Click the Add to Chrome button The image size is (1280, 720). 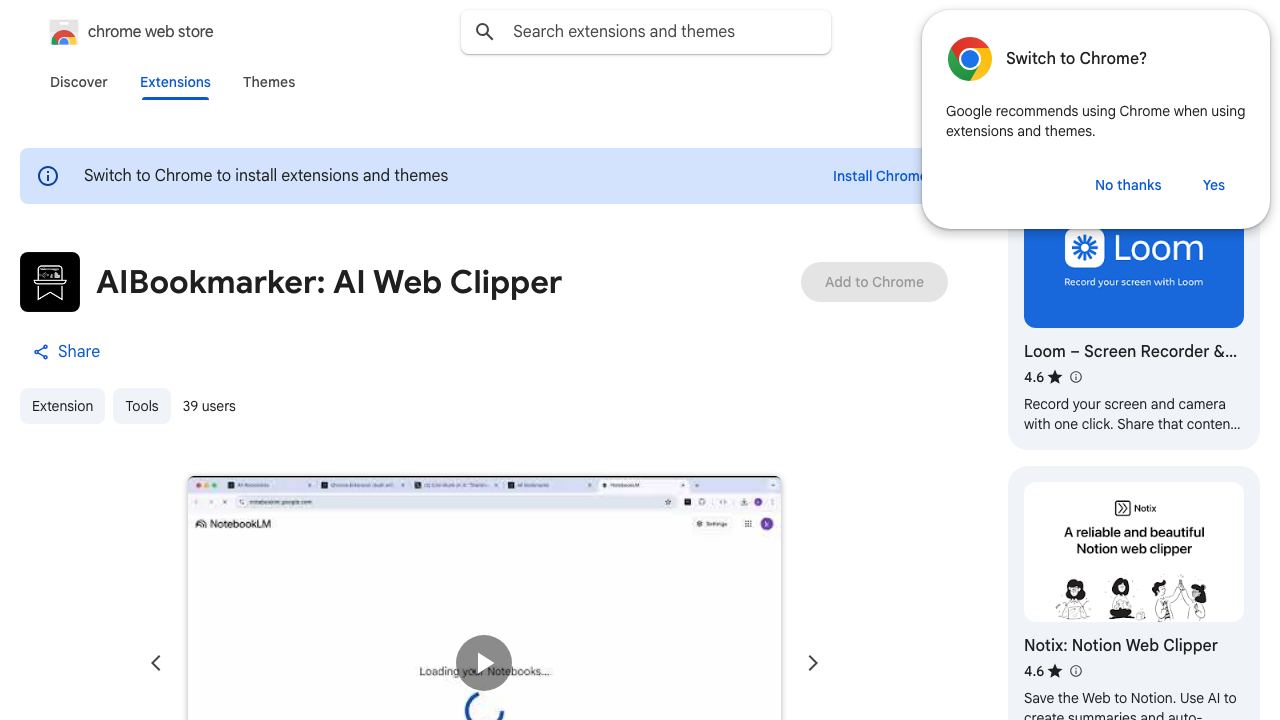pyautogui.click(x=874, y=282)
